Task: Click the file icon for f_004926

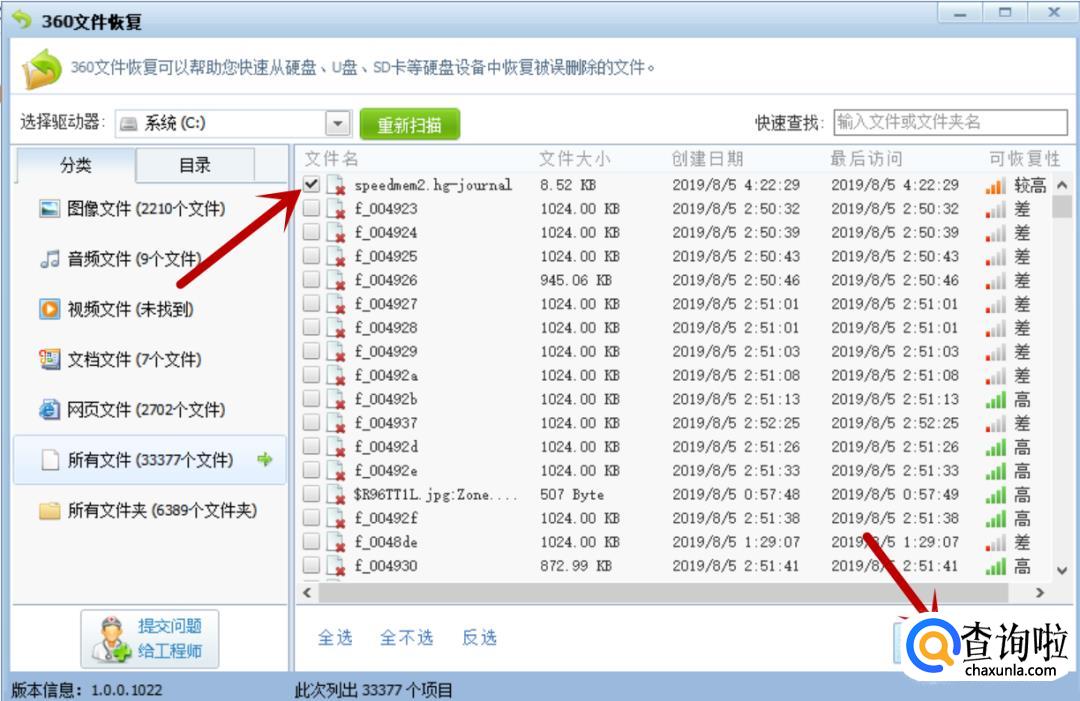Action: pos(336,280)
